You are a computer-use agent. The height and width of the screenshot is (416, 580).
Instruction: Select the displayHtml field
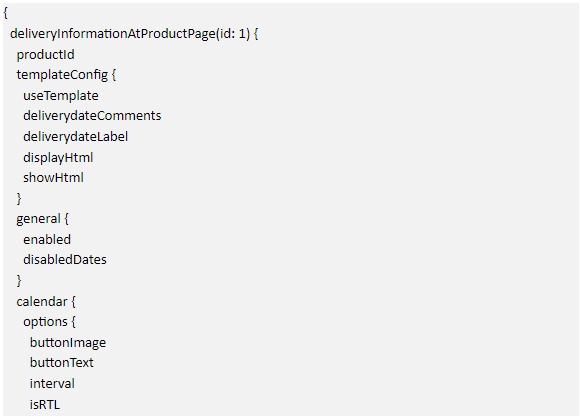point(58,158)
